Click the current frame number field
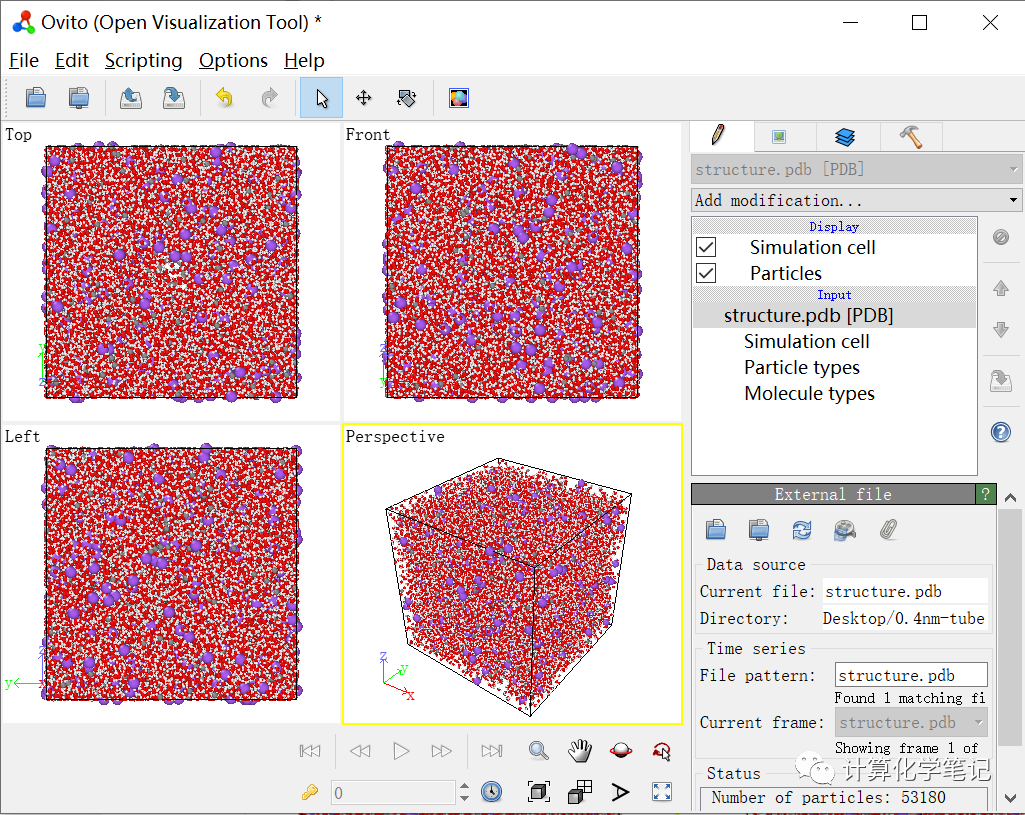This screenshot has width=1025, height=815. pyautogui.click(x=393, y=792)
